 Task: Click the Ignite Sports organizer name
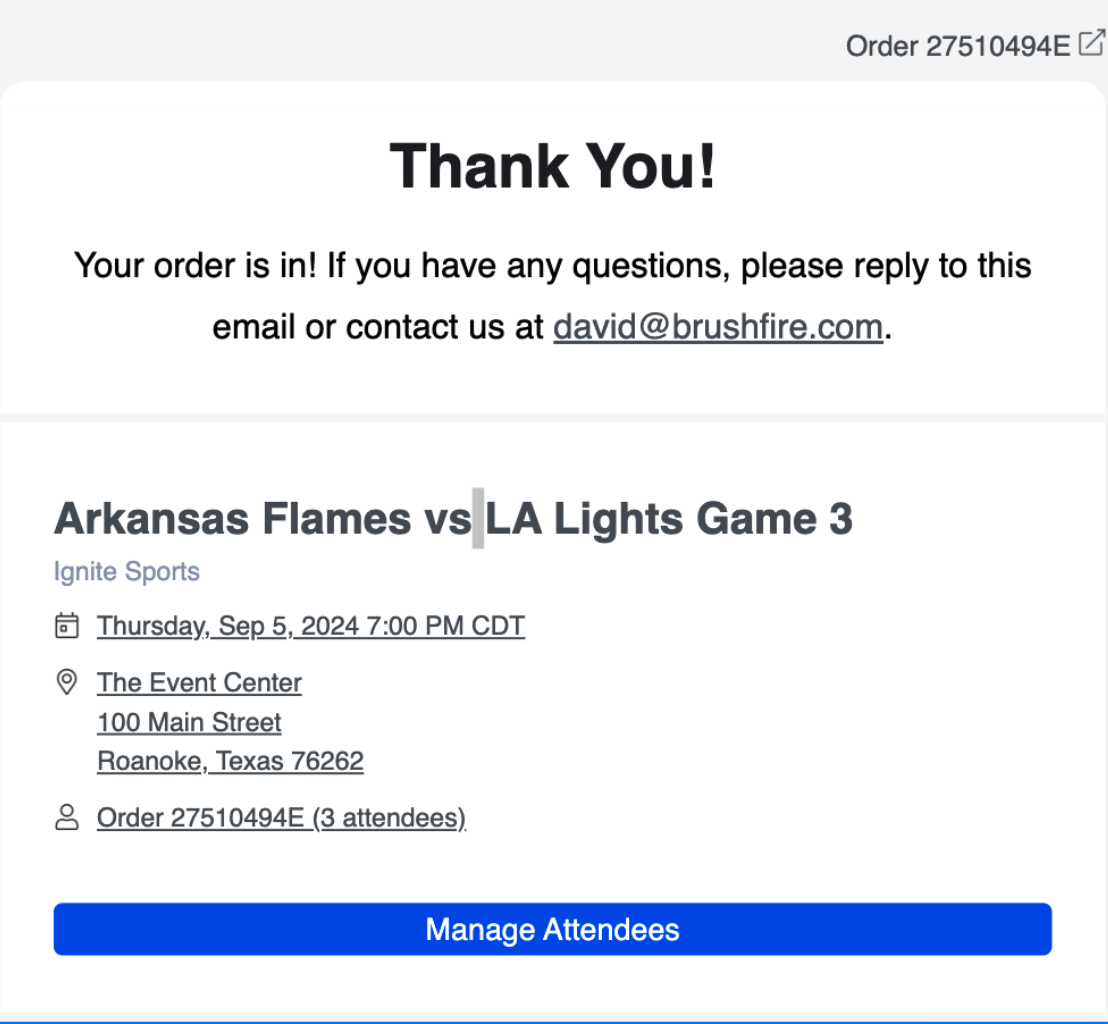coord(126,571)
